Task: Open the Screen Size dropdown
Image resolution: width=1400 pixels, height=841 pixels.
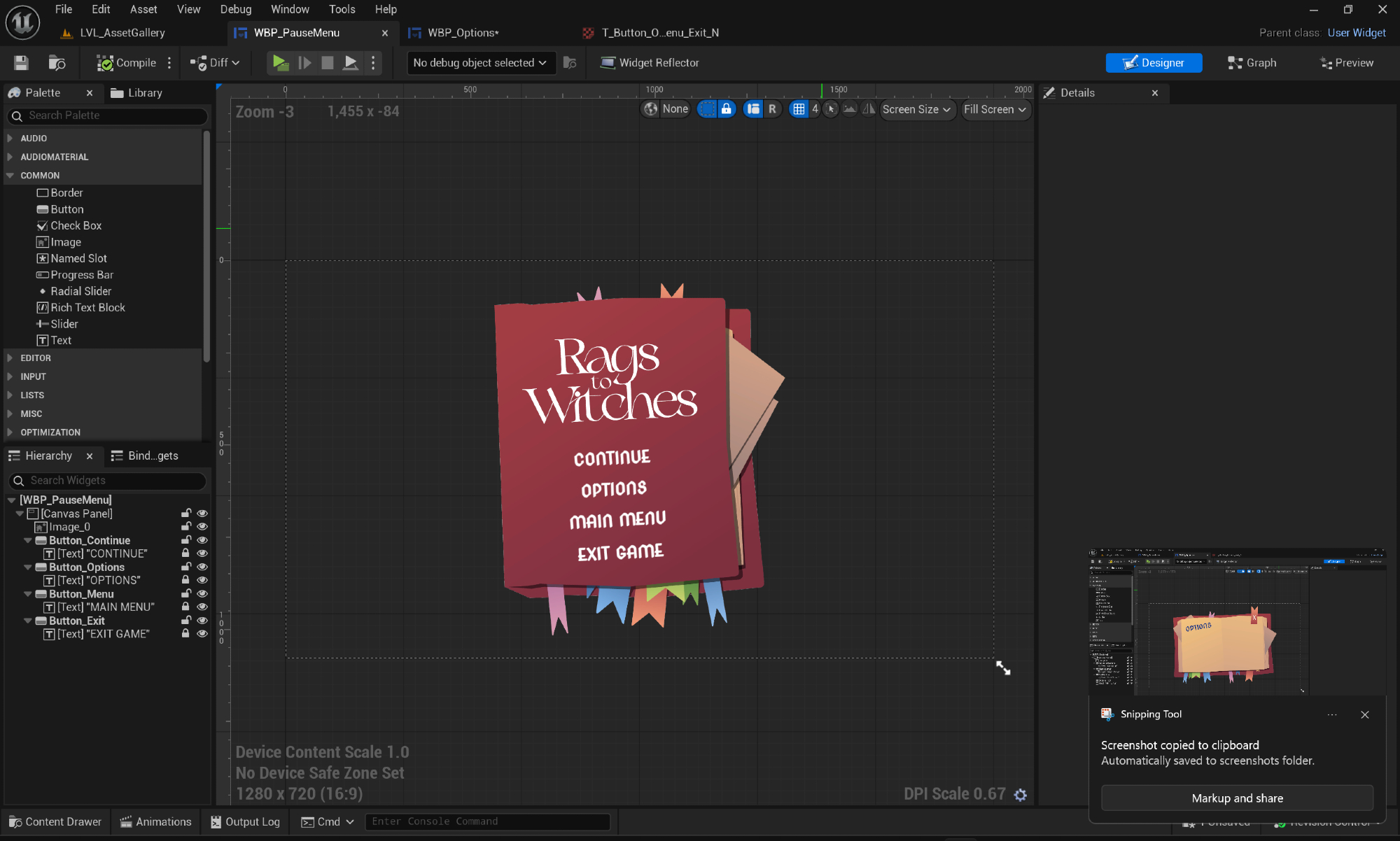Action: (916, 109)
